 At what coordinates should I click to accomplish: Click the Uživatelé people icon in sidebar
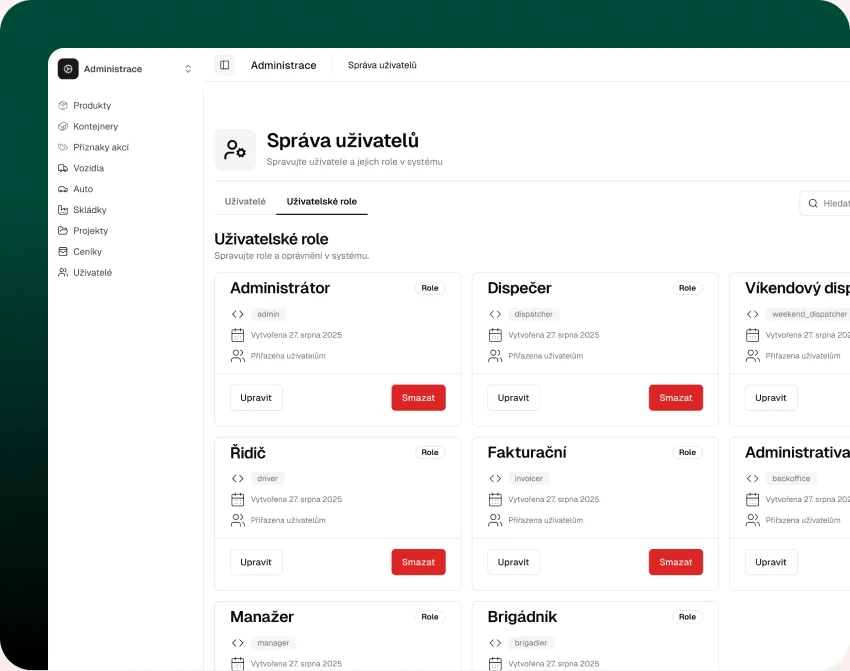click(63, 272)
